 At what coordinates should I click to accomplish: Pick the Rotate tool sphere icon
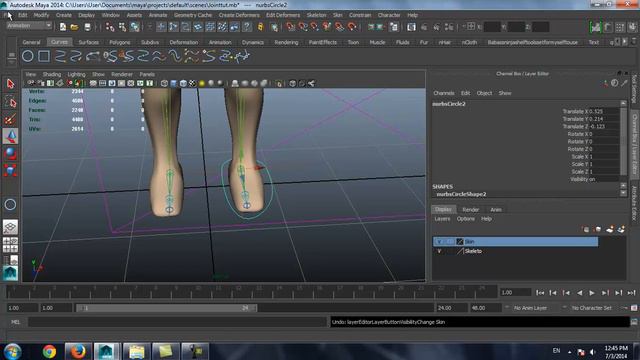(11, 153)
